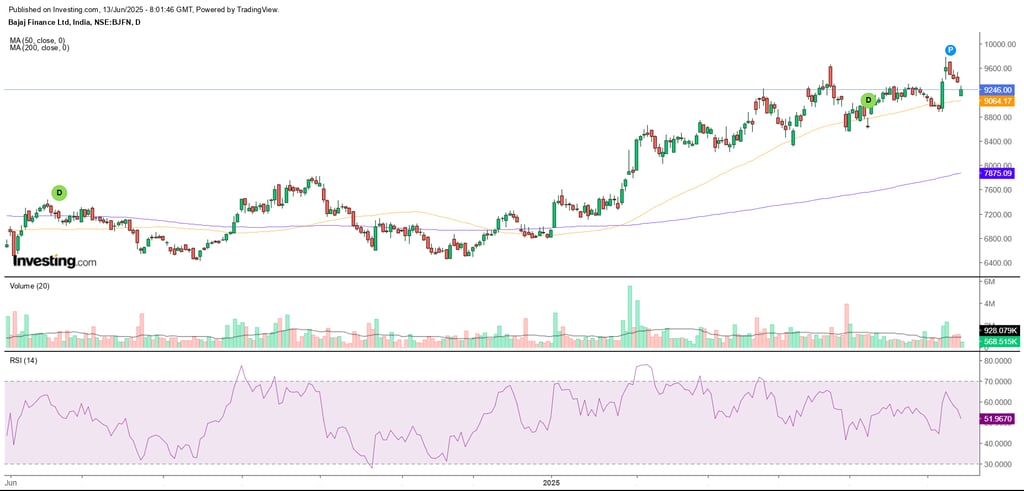The height and width of the screenshot is (491, 1024).
Task: Click the 4M volume axis label
Action: [989, 304]
